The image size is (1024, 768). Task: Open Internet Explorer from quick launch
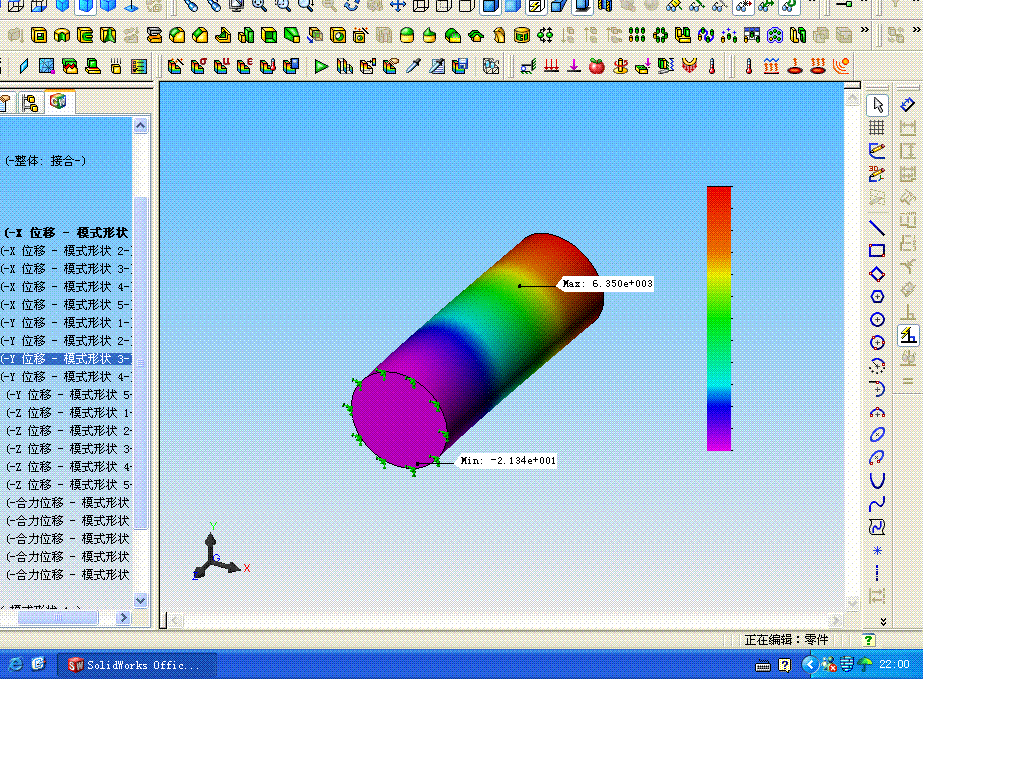pyautogui.click(x=15, y=665)
